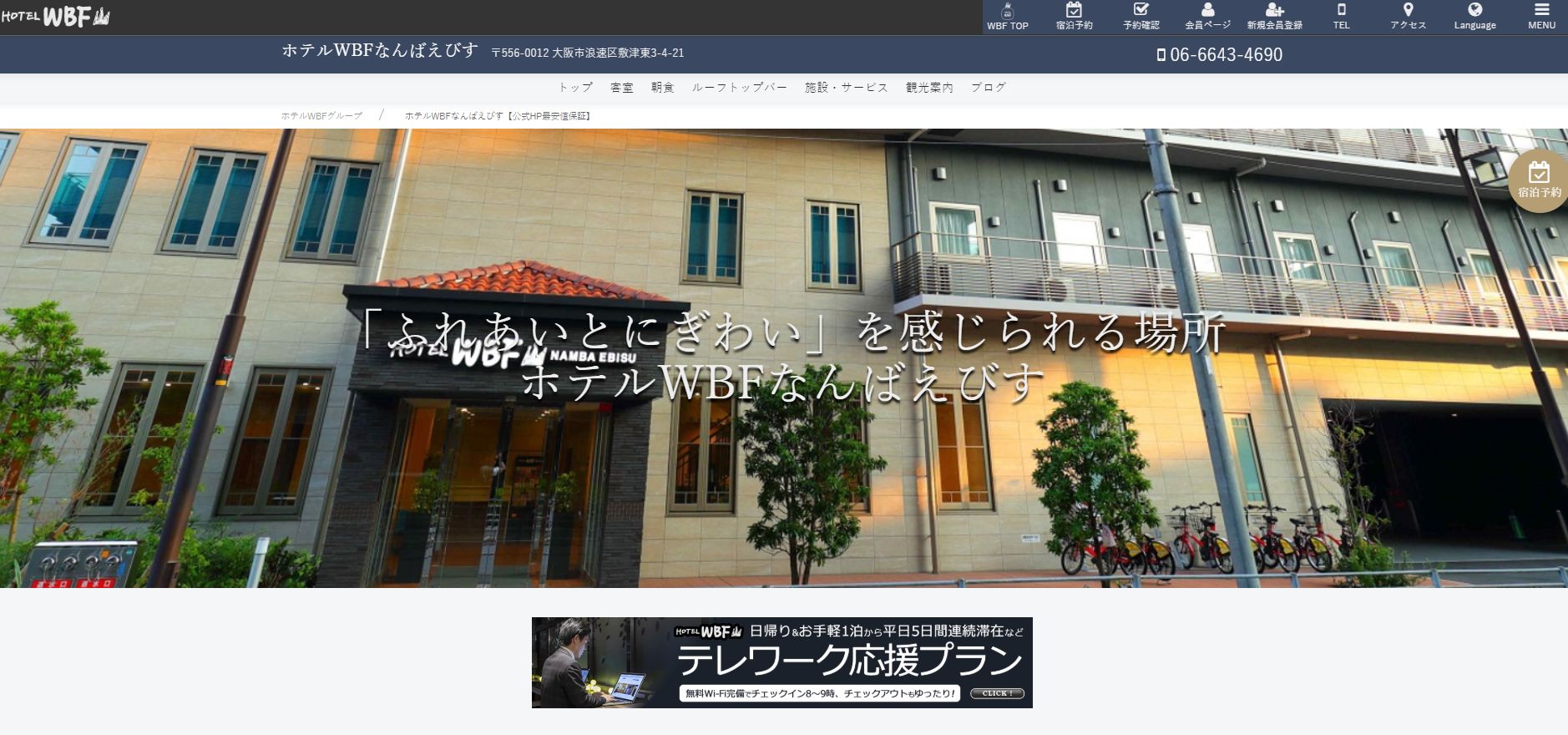Image resolution: width=1568 pixels, height=735 pixels.
Task: Open WBF TOP icon link
Action: click(1007, 17)
